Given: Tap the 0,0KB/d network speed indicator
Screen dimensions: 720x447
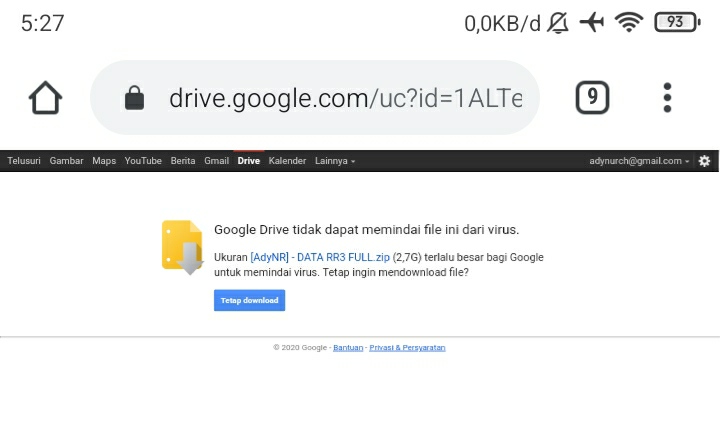Looking at the screenshot, I should pyautogui.click(x=502, y=23).
